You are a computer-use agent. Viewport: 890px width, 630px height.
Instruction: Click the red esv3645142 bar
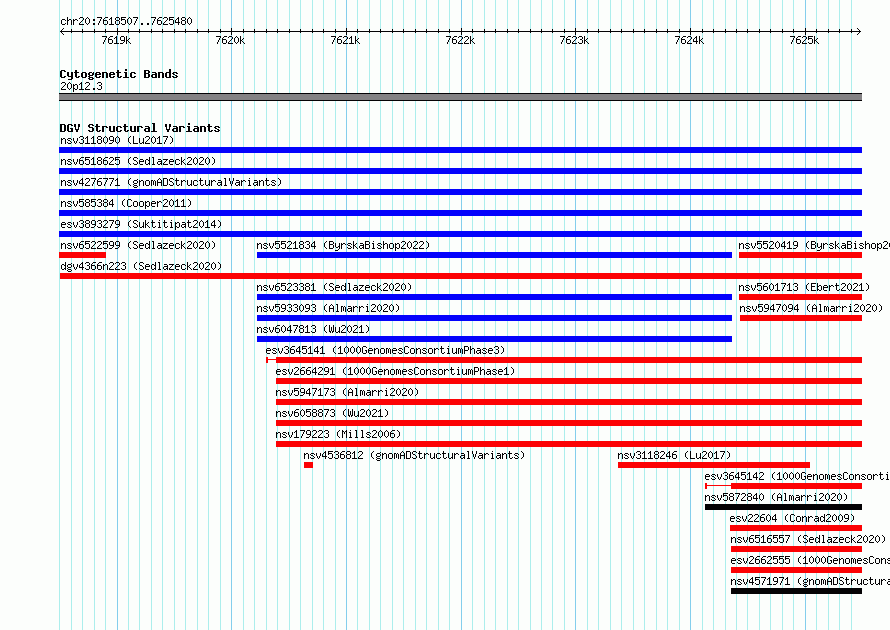pyautogui.click(x=783, y=486)
